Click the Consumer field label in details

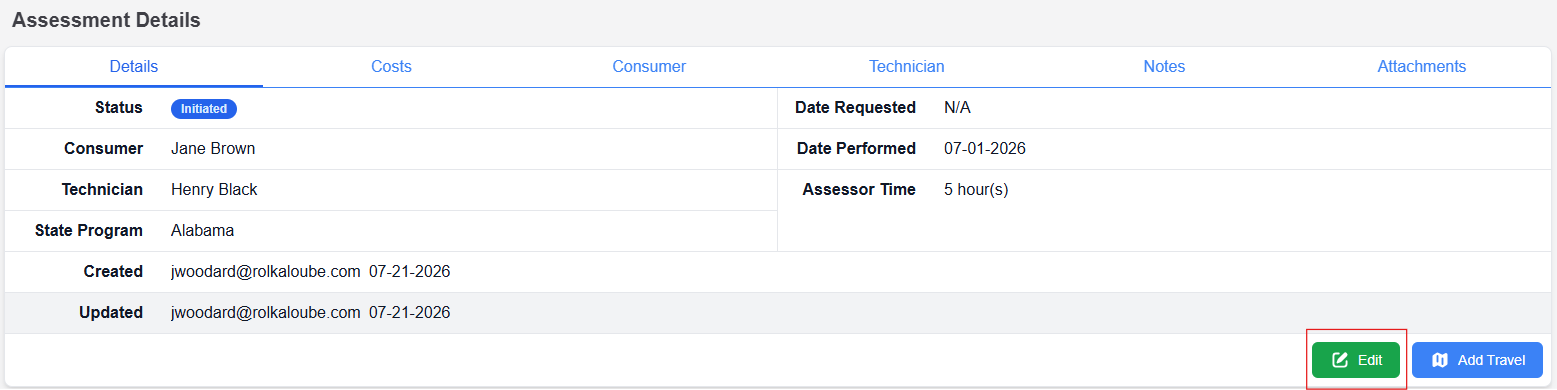coord(104,149)
